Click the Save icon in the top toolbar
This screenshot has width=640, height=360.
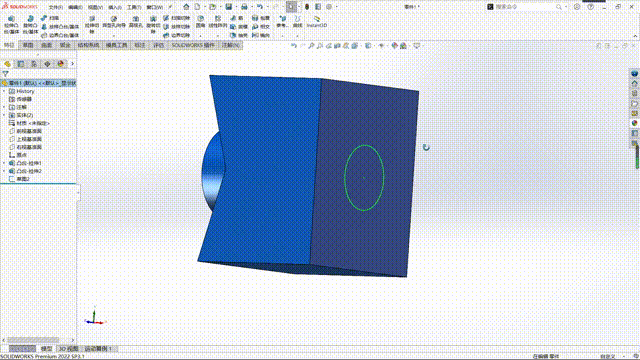229,7
